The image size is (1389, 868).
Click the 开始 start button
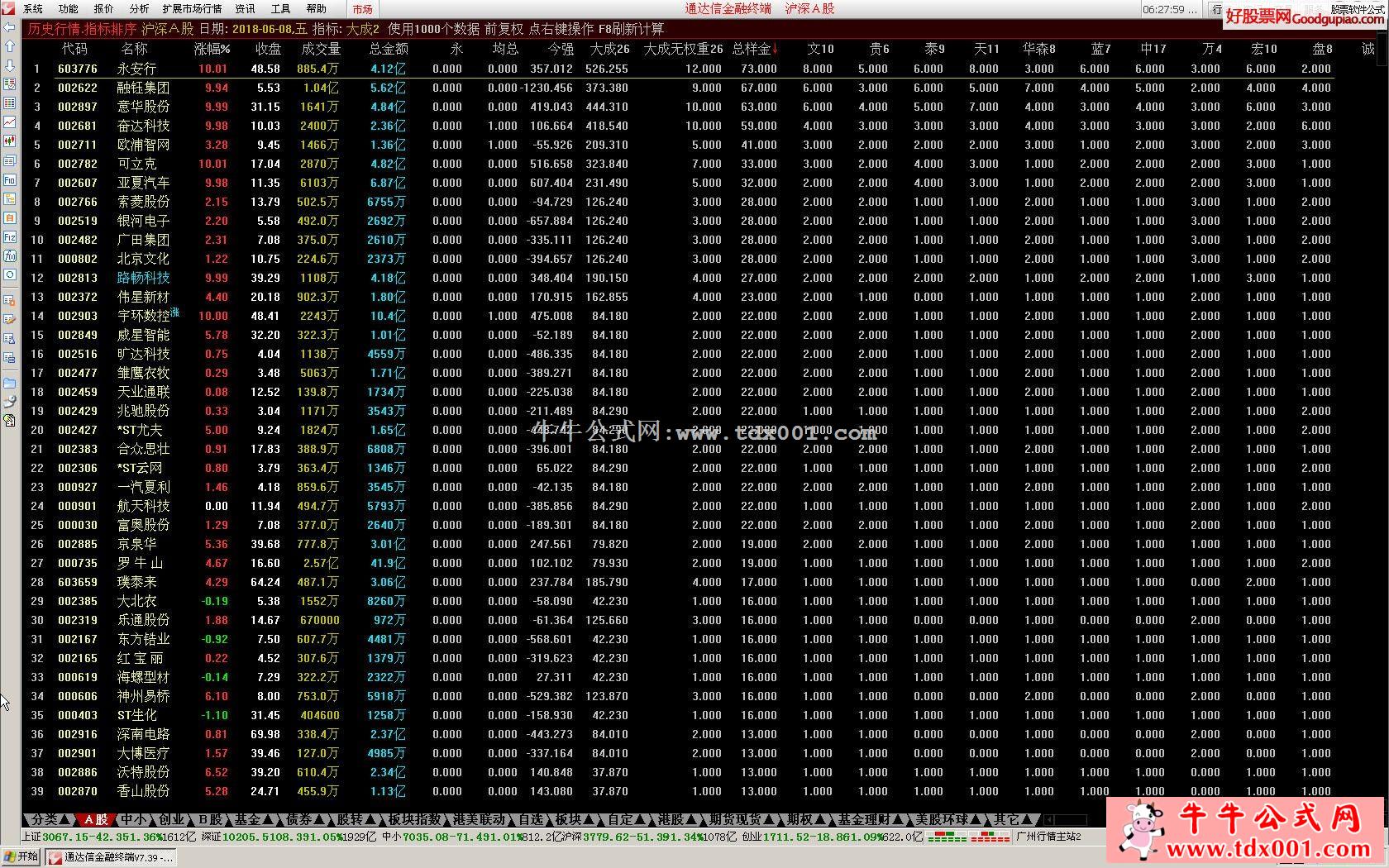[x=21, y=857]
